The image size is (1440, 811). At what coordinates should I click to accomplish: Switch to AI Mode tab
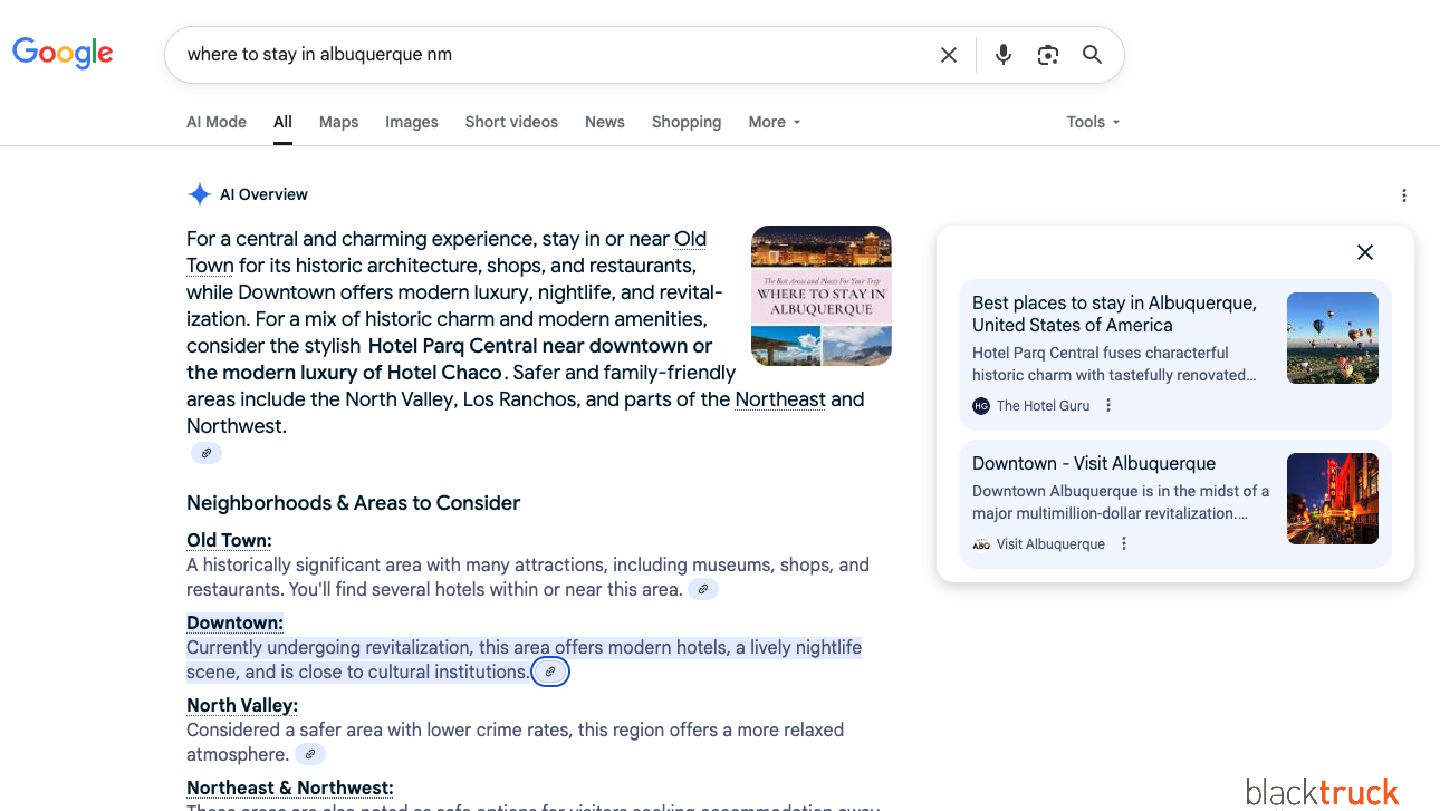[x=217, y=122]
